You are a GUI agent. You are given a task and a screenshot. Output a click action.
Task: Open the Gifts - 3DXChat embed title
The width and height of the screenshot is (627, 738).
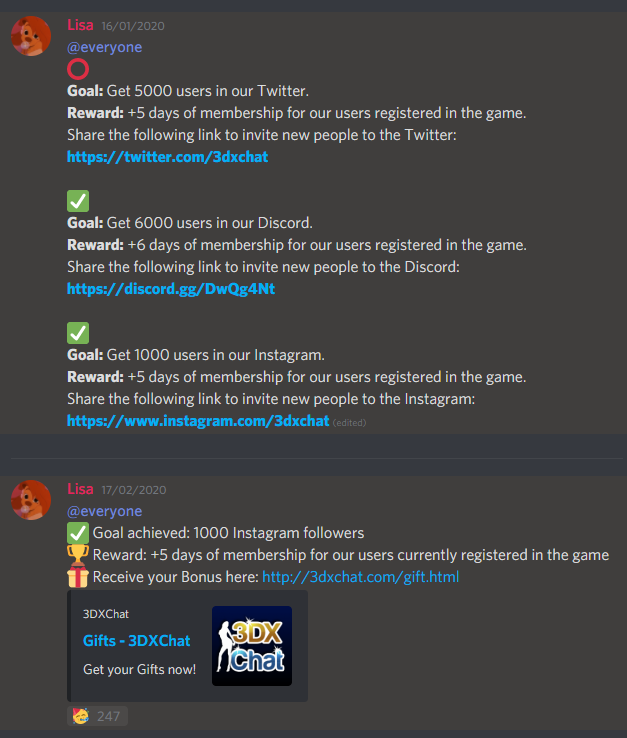[137, 641]
